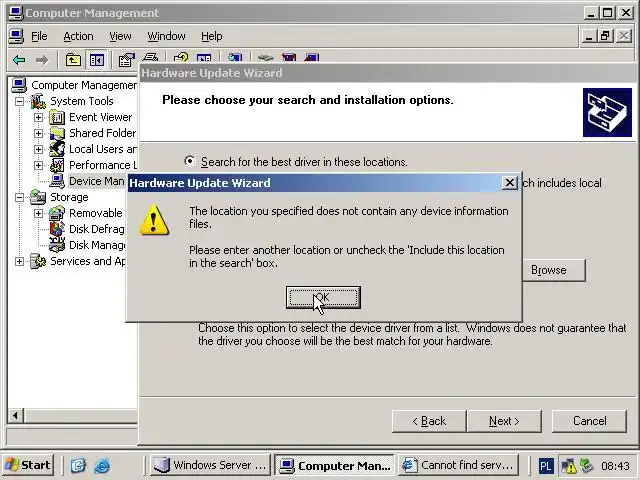Viewport: 640px width, 480px height.
Task: Click the 08:43 clock in the tray
Action: click(615, 465)
